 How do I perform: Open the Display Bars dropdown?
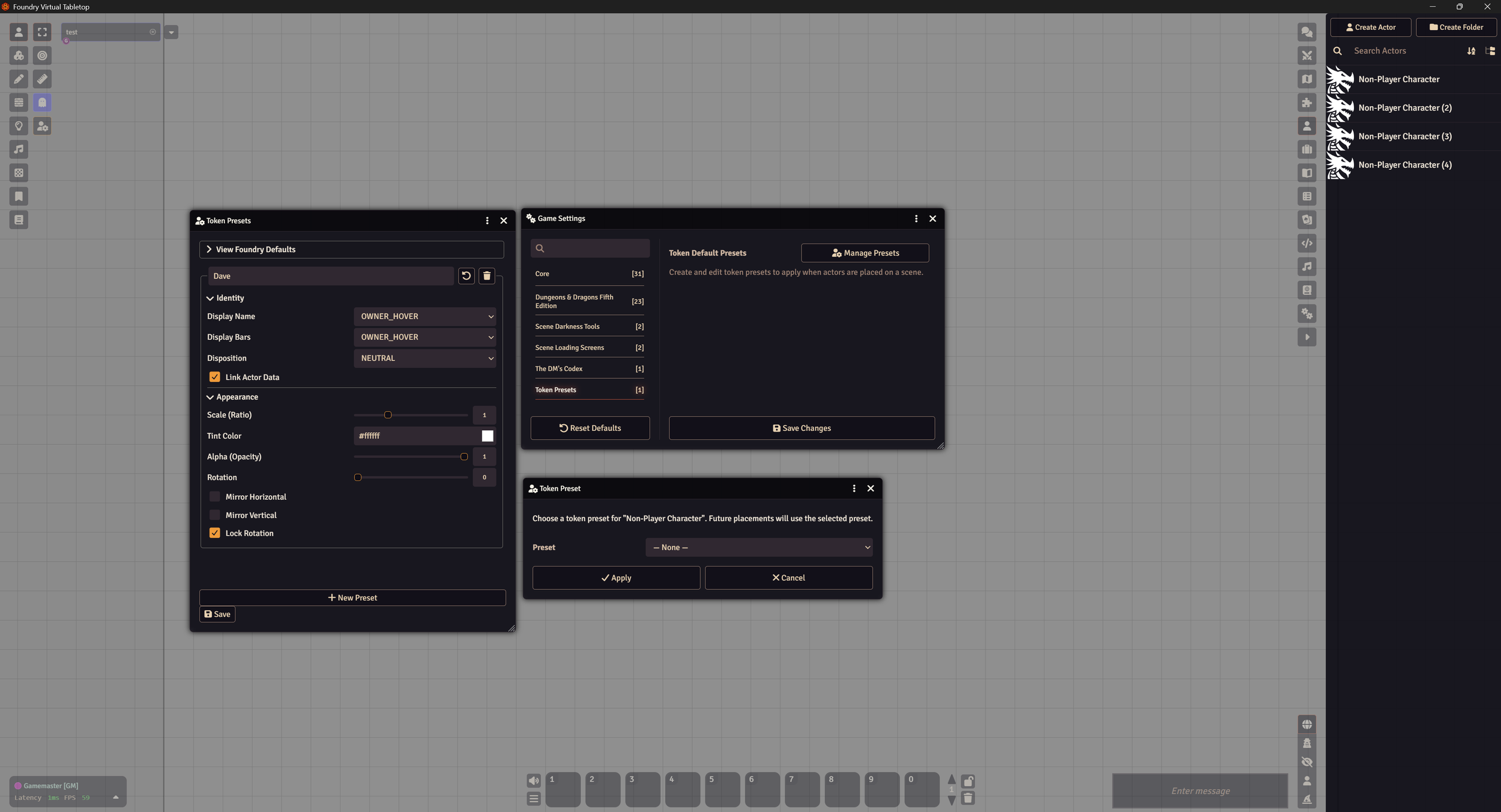coord(424,337)
